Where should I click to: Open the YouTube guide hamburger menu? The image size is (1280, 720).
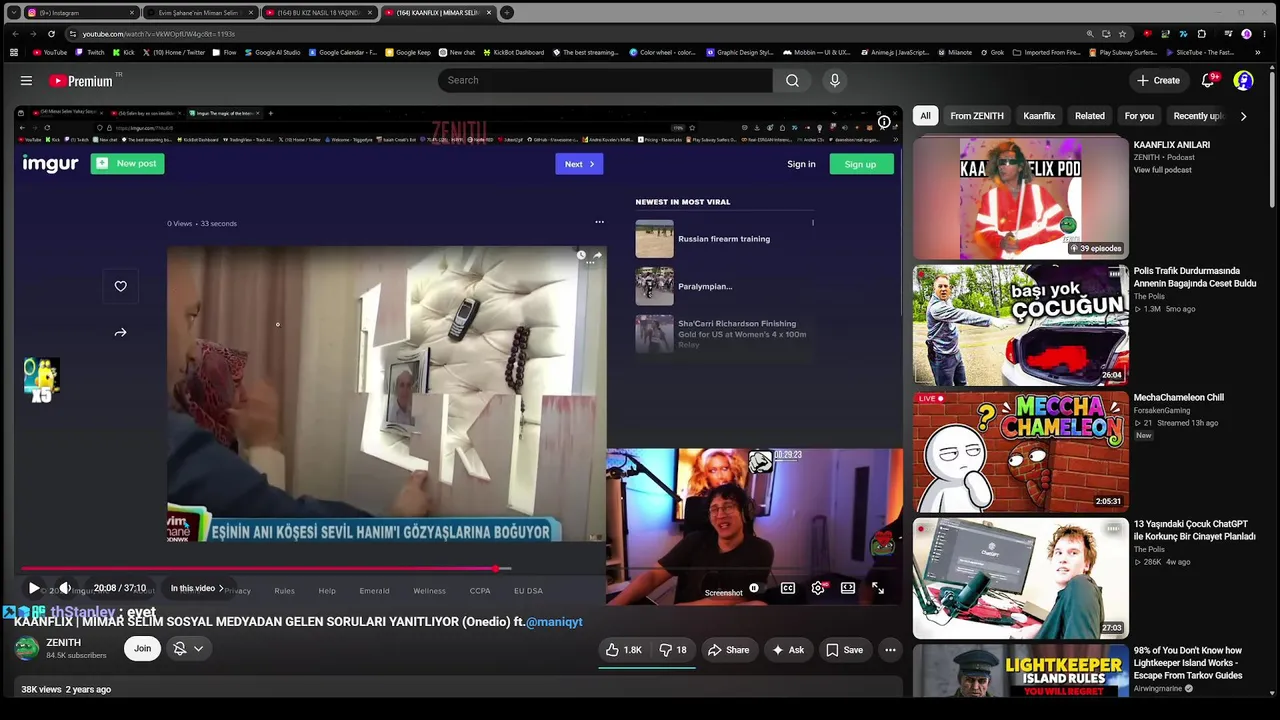pos(26,80)
